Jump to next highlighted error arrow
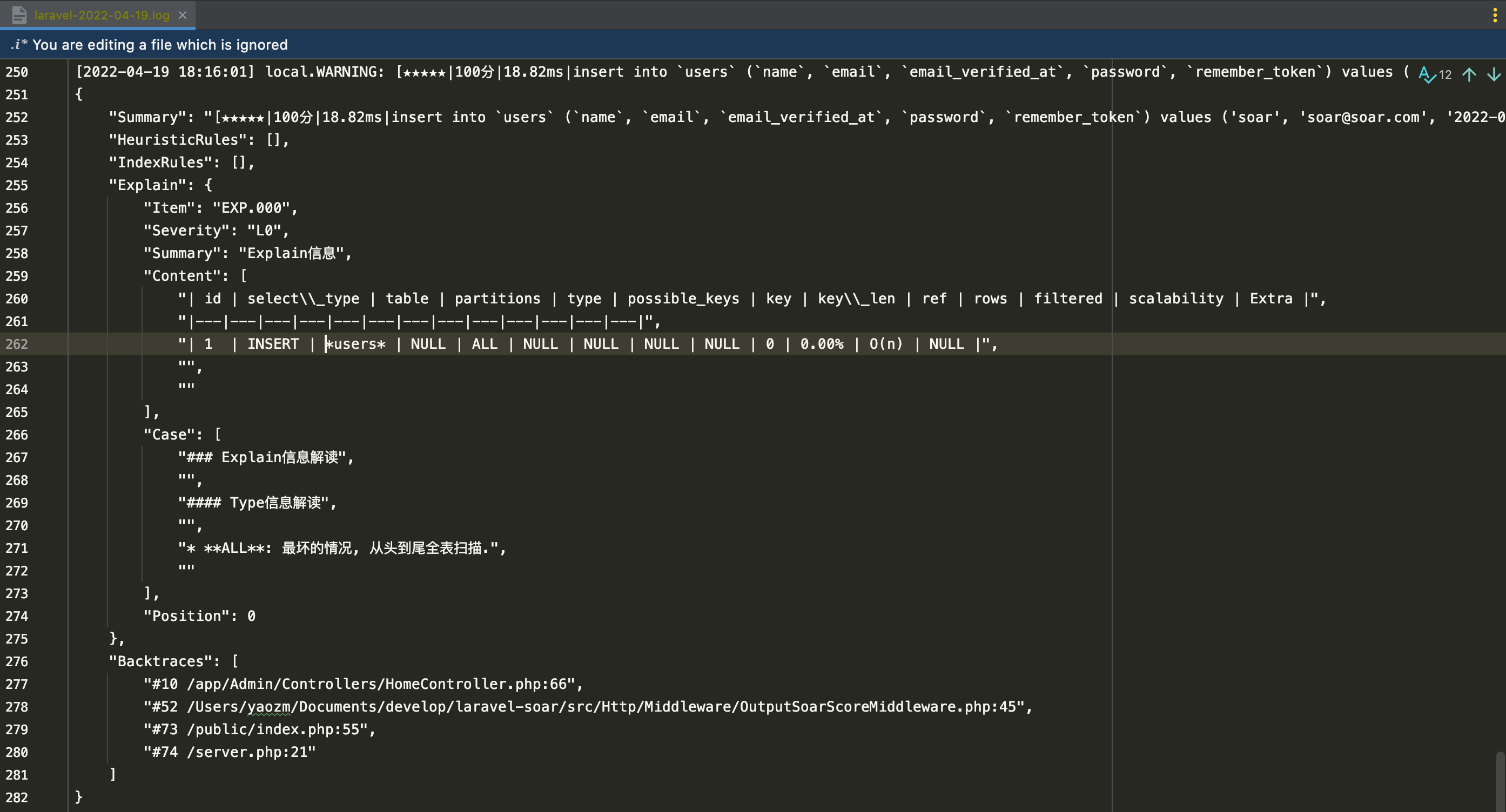This screenshot has width=1506, height=812. [1494, 74]
